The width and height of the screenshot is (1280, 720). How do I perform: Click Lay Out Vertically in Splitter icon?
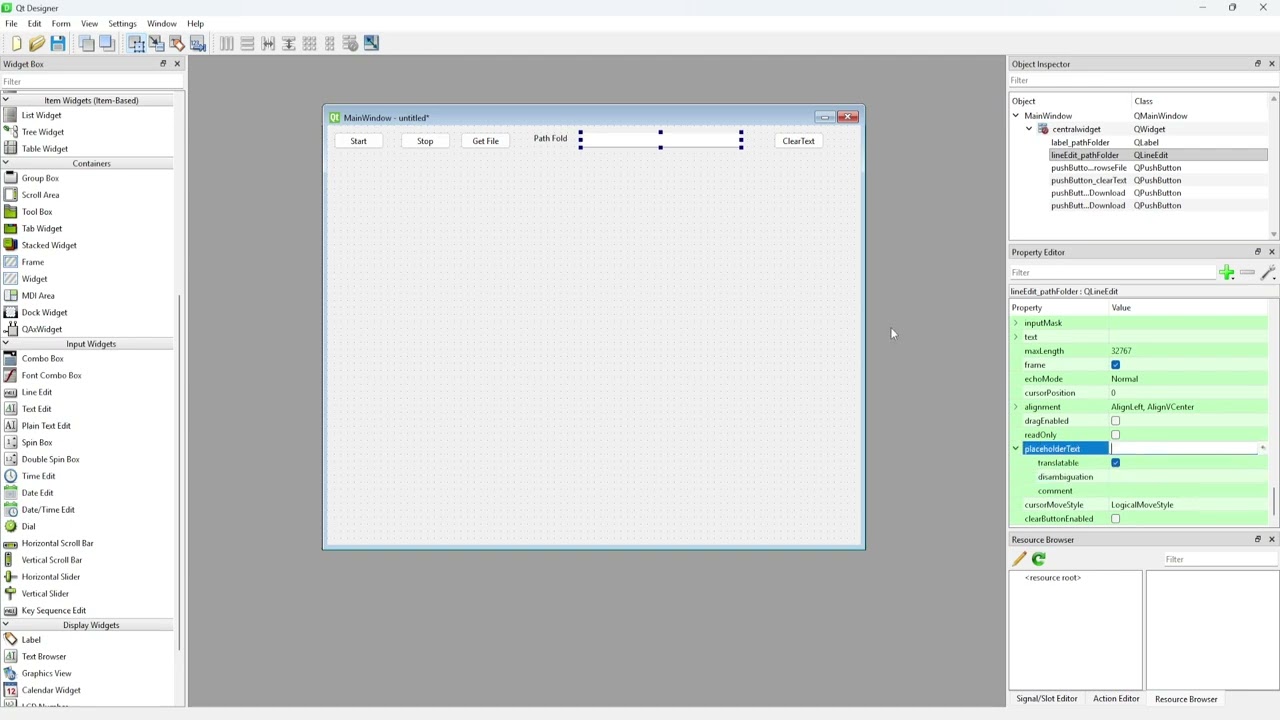coord(289,43)
